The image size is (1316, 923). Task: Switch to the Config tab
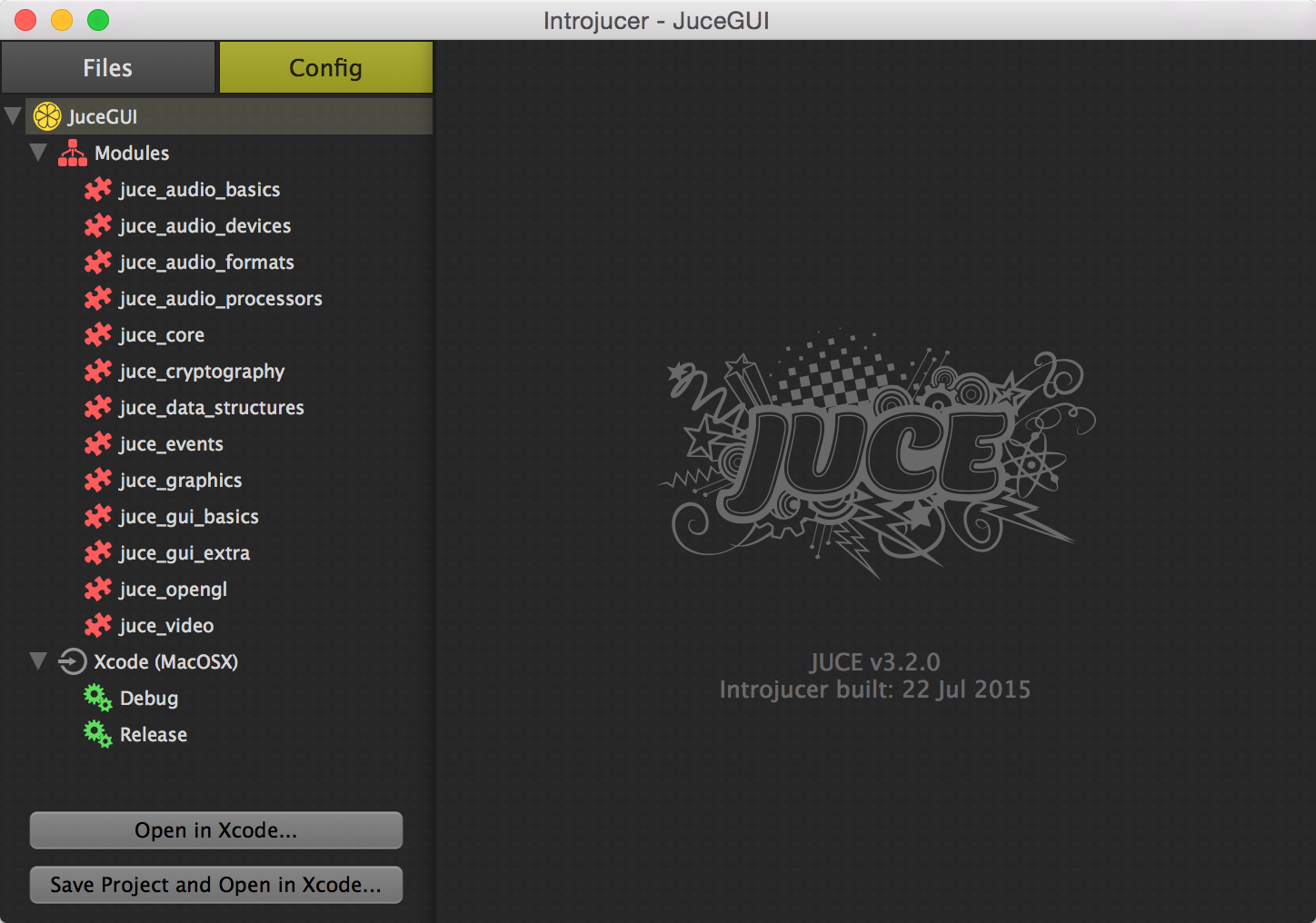[x=325, y=66]
